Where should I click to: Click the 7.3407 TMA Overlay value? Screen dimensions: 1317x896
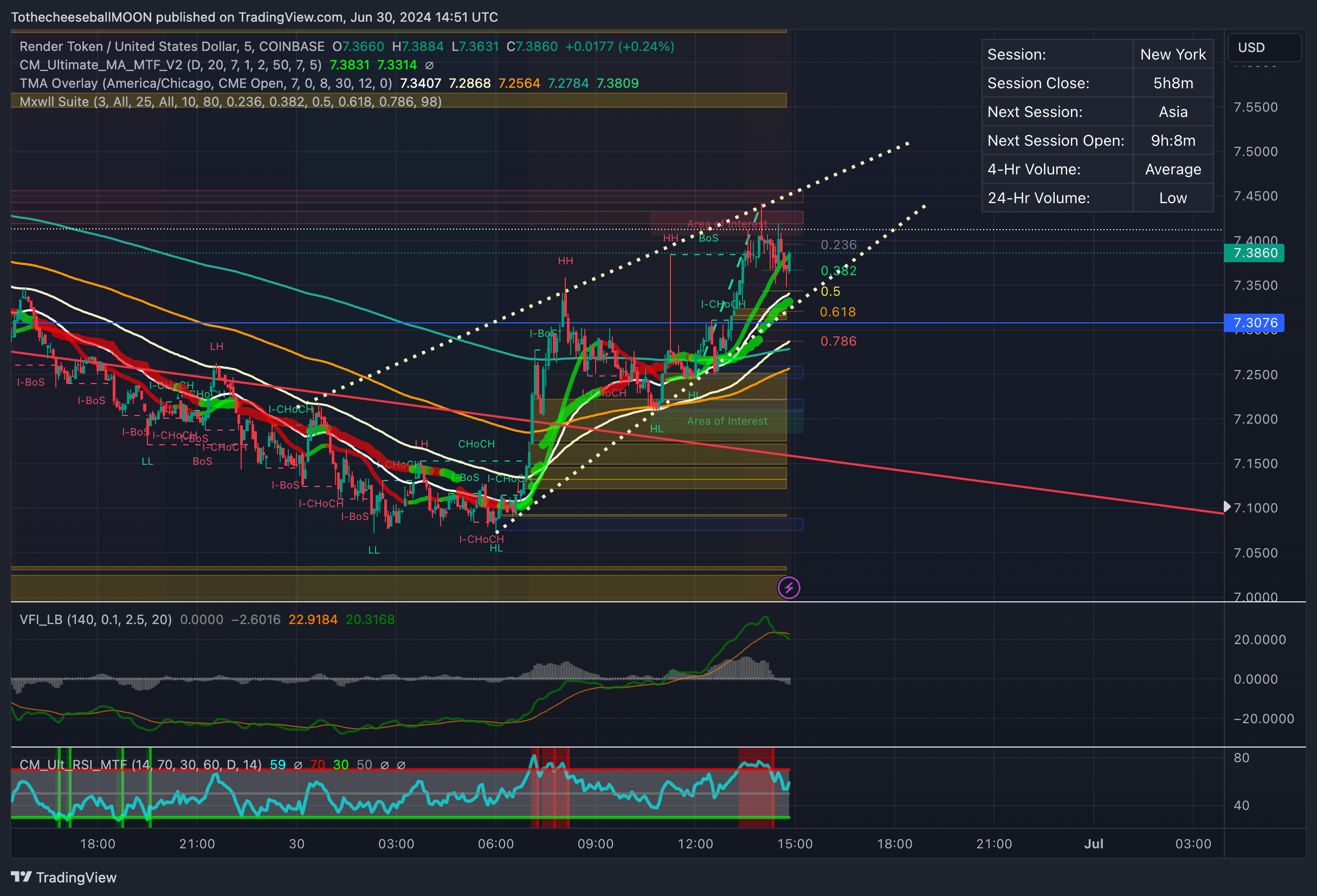click(421, 83)
